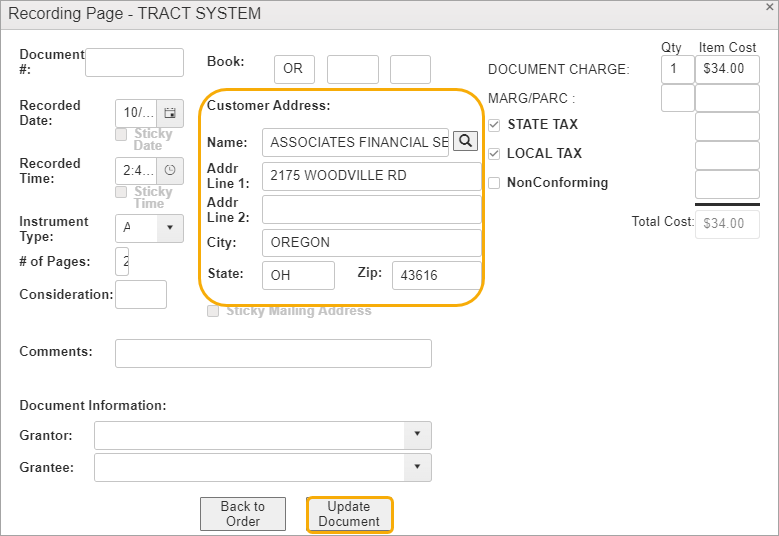
Task: Click the City field containing OREGON
Action: pyautogui.click(x=371, y=242)
